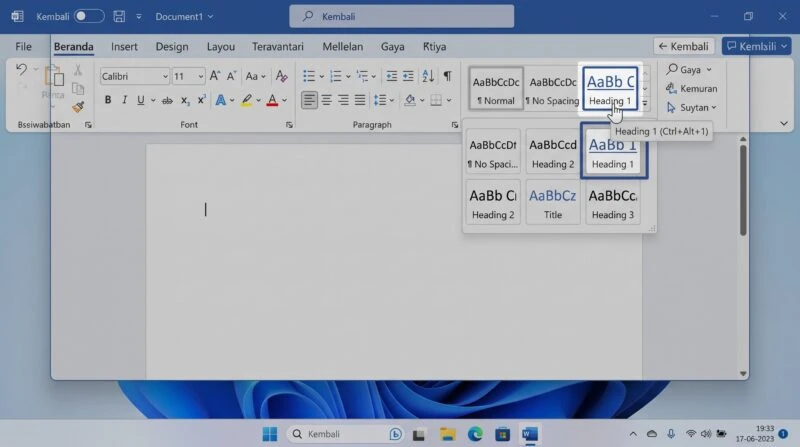The image size is (800, 447).
Task: Click the blue Kemlsili comments button
Action: pyautogui.click(x=757, y=46)
